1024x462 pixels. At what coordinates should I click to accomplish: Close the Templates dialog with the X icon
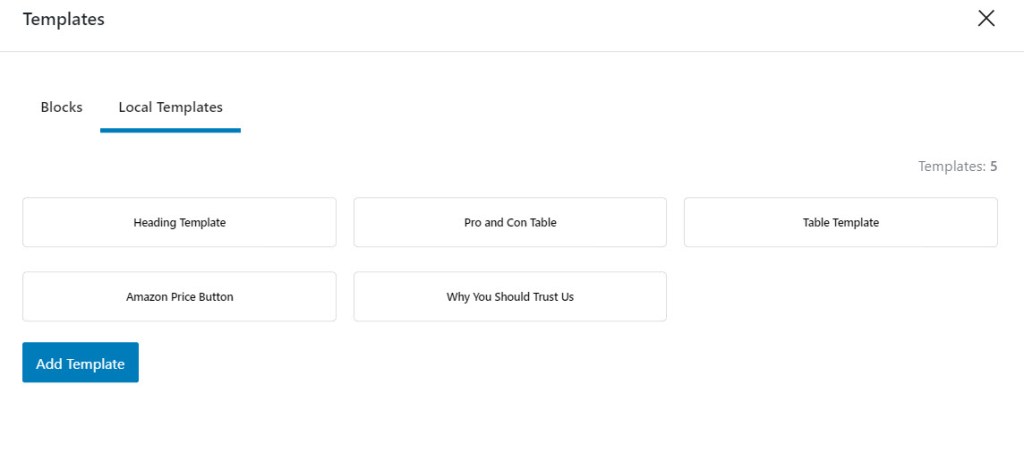pyautogui.click(x=985, y=18)
